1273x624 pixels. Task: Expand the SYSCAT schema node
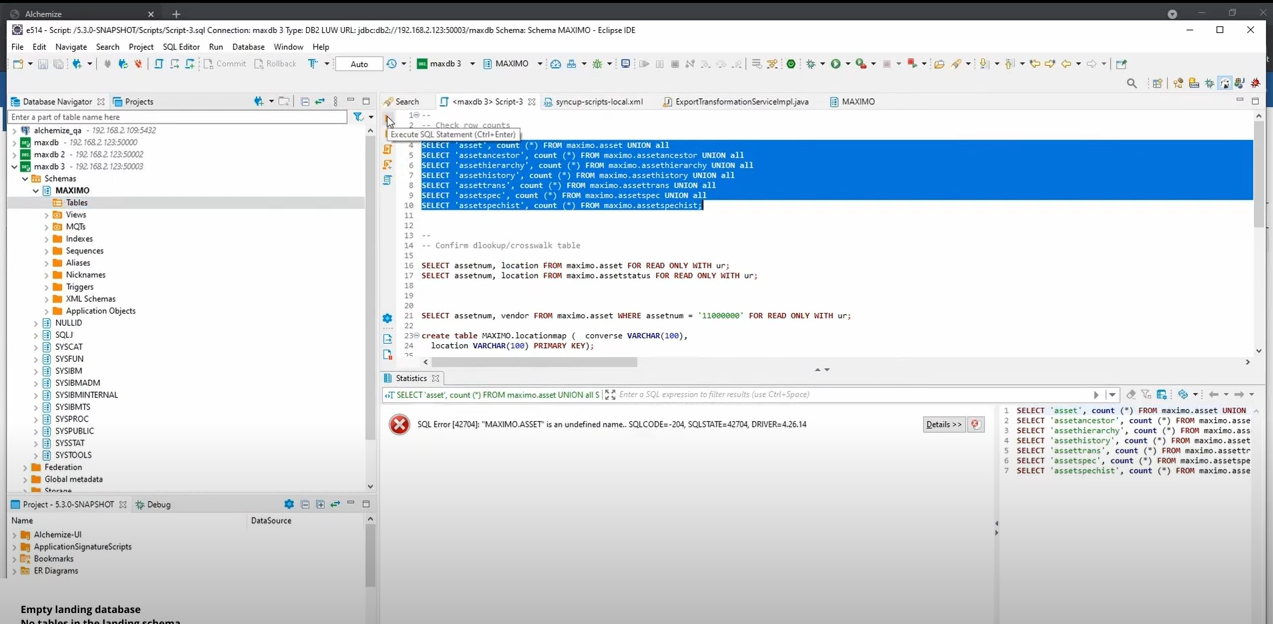[36, 347]
